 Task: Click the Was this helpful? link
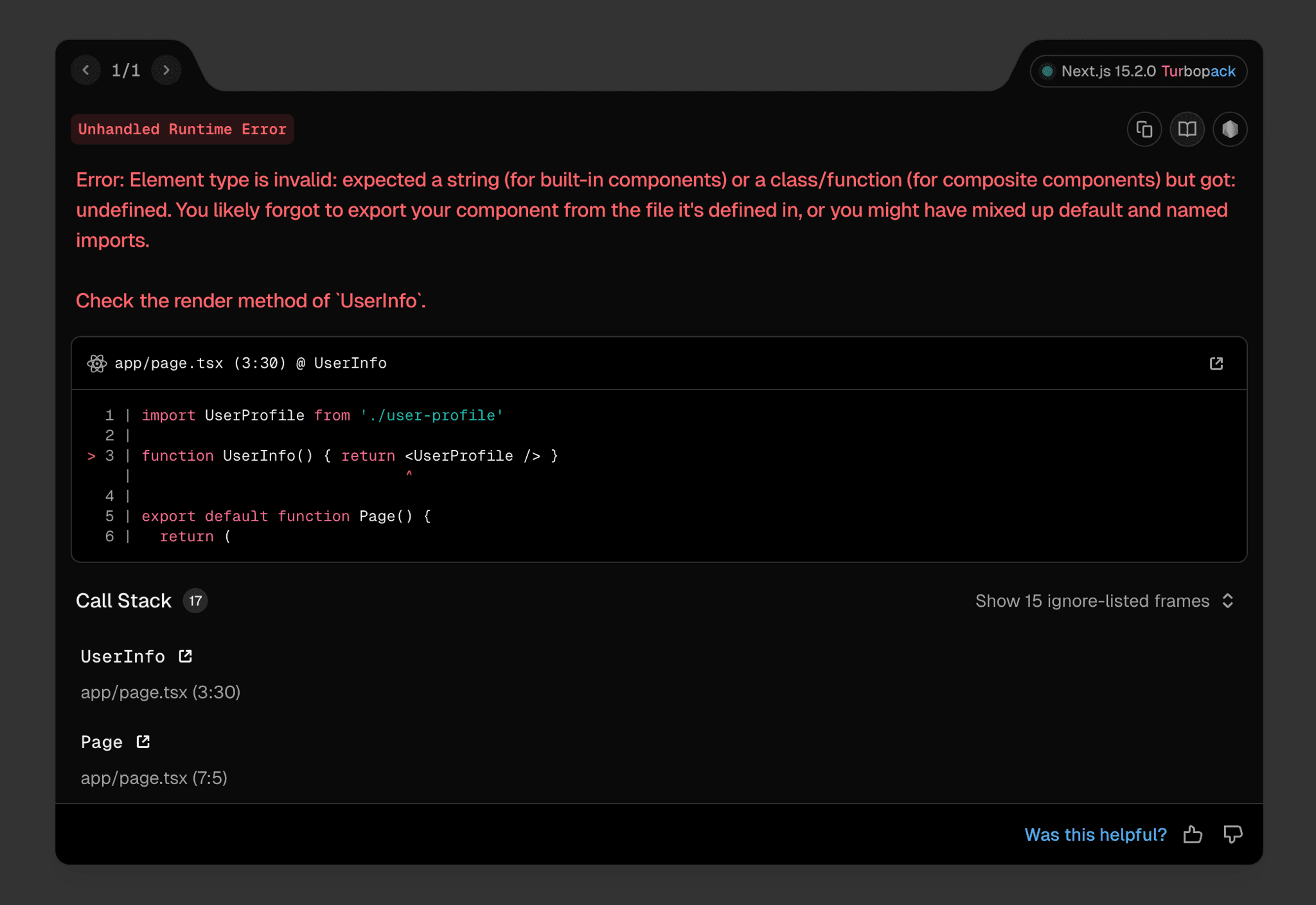tap(1096, 834)
